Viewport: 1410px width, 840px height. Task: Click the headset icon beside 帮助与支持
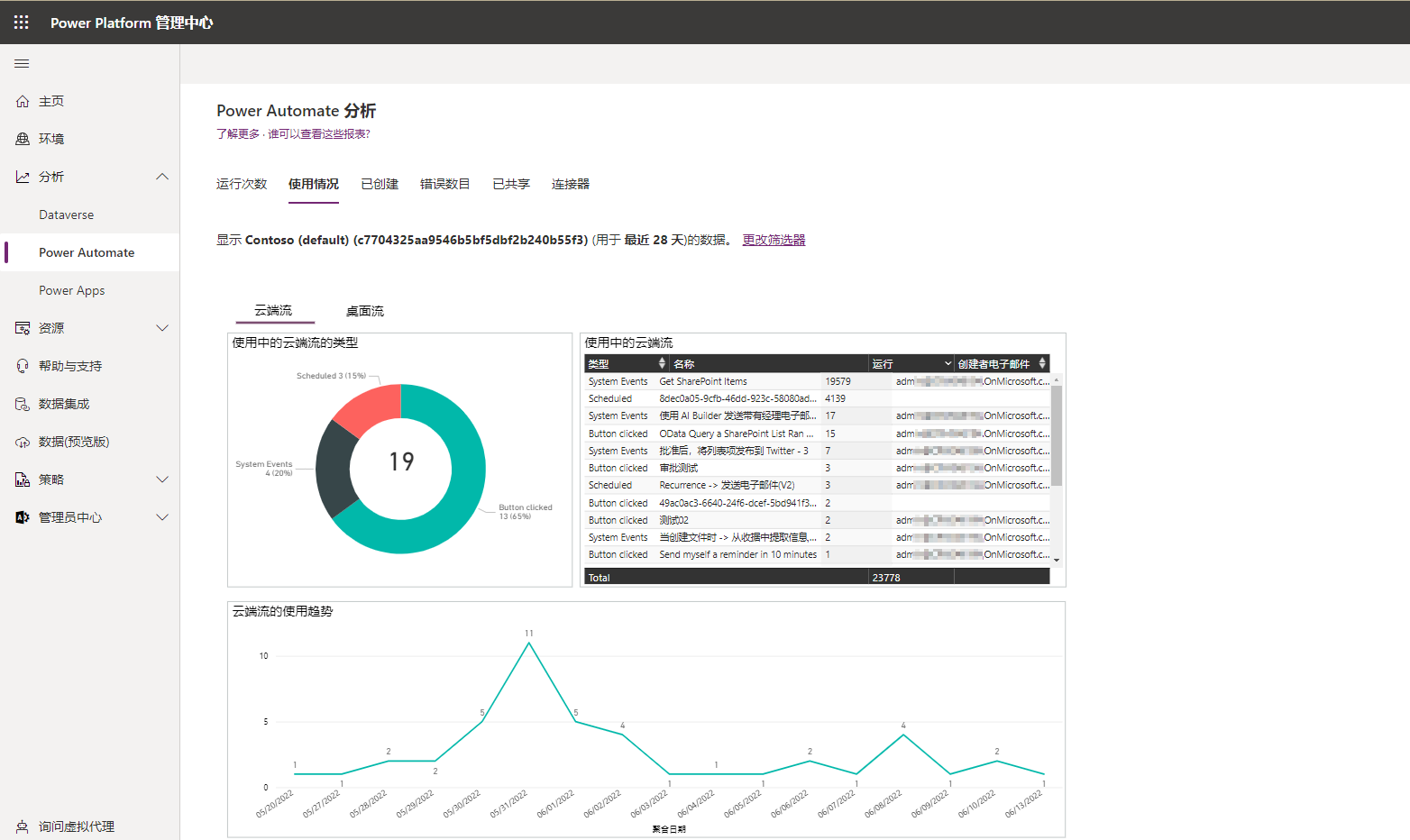(x=23, y=366)
